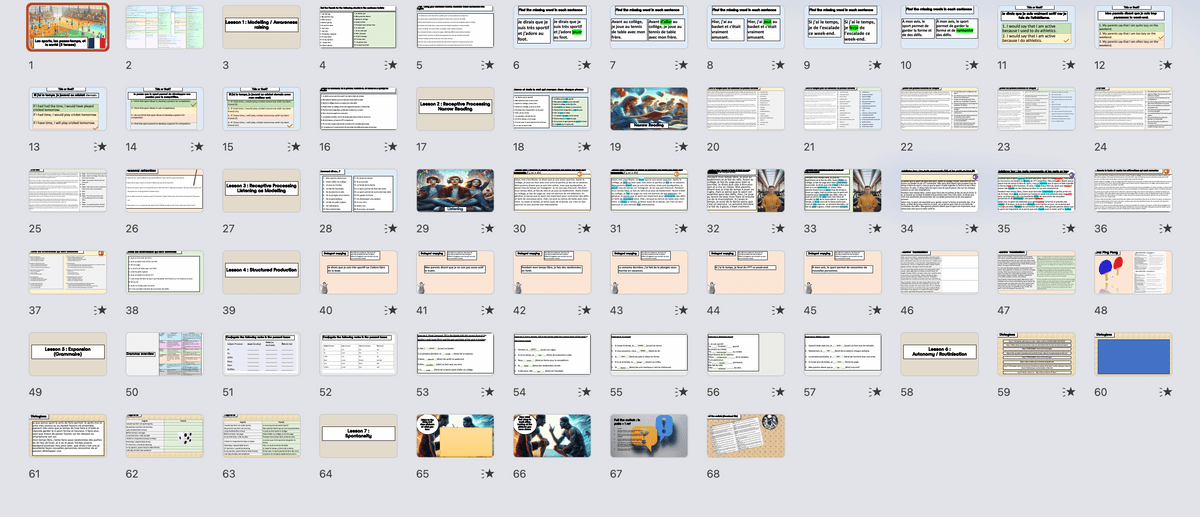This screenshot has height=517, width=1200.
Task: Select the 'Lesson 6: Autonomy / Routinisation' slide
Action: coord(937,356)
